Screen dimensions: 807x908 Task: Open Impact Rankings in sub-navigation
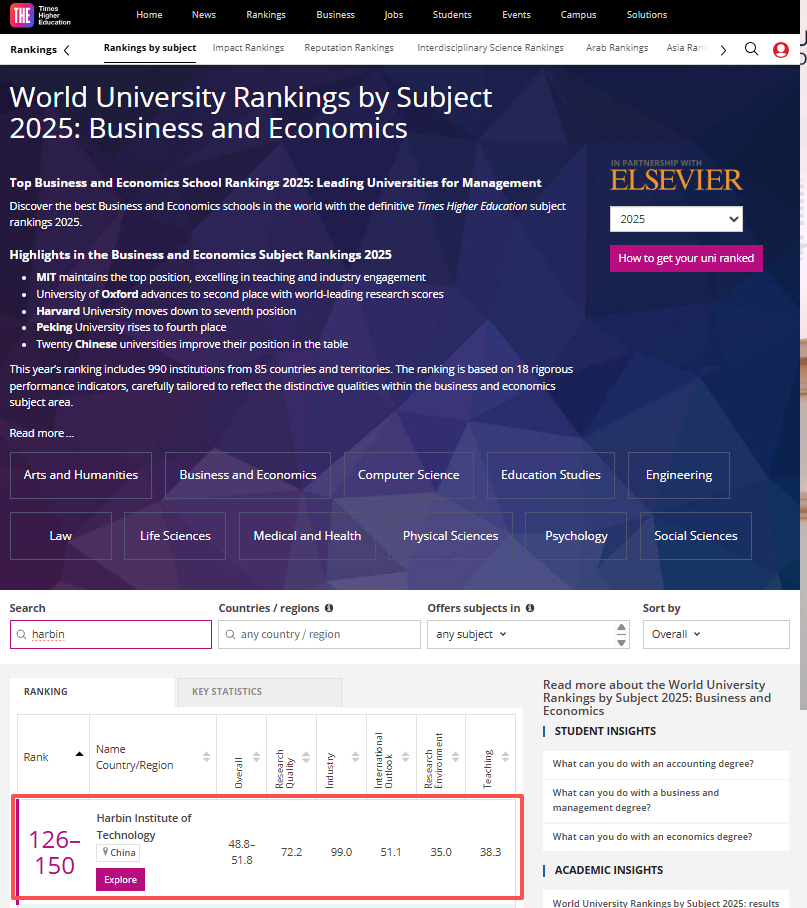248,48
